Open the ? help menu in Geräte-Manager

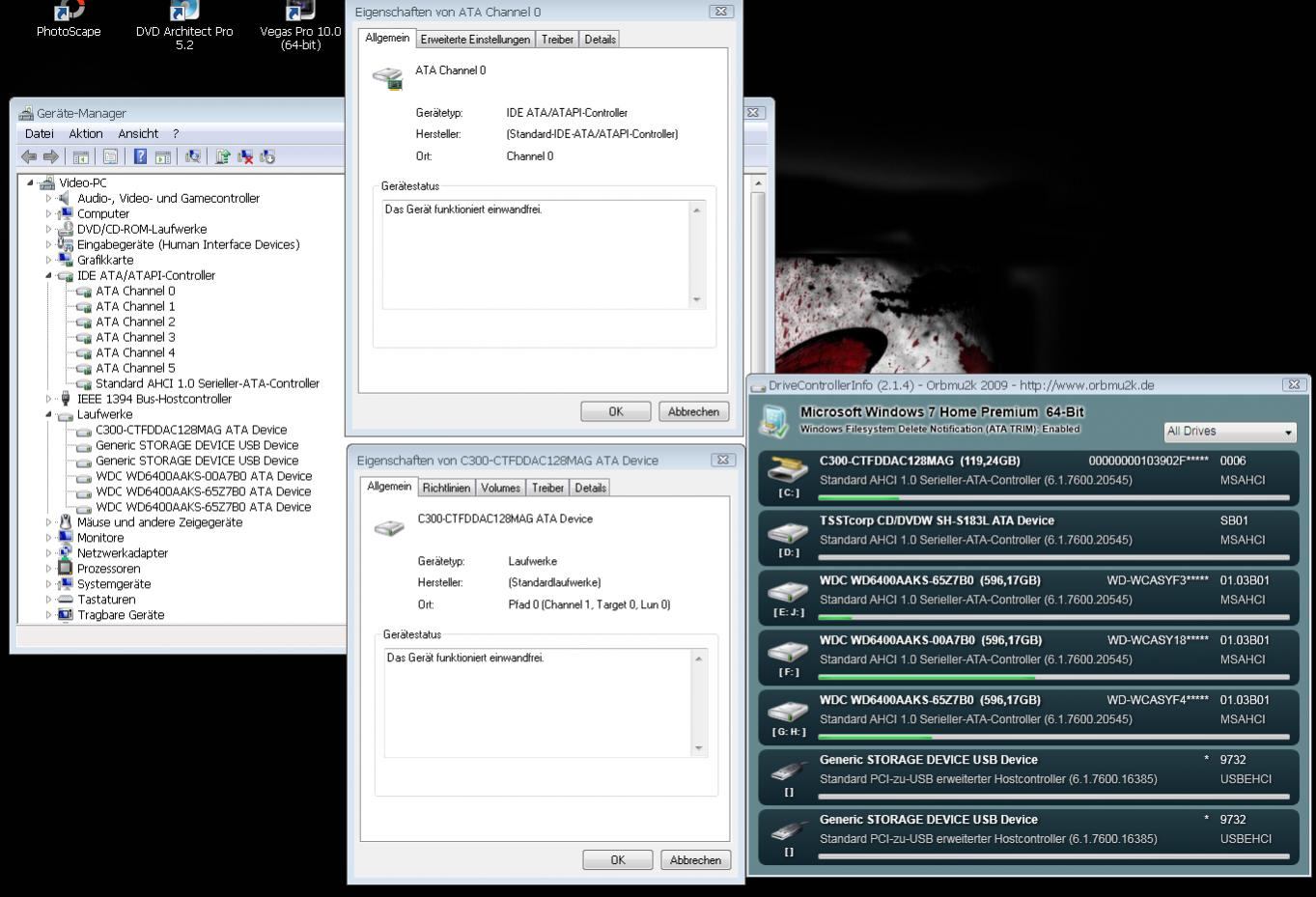176,133
